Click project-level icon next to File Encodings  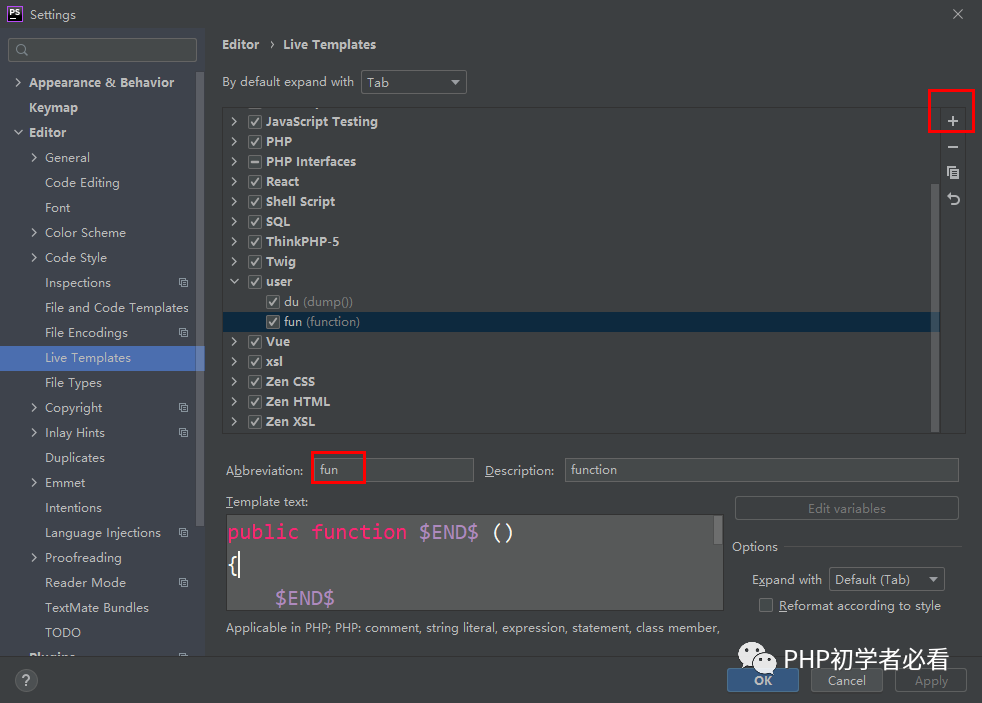[183, 333]
